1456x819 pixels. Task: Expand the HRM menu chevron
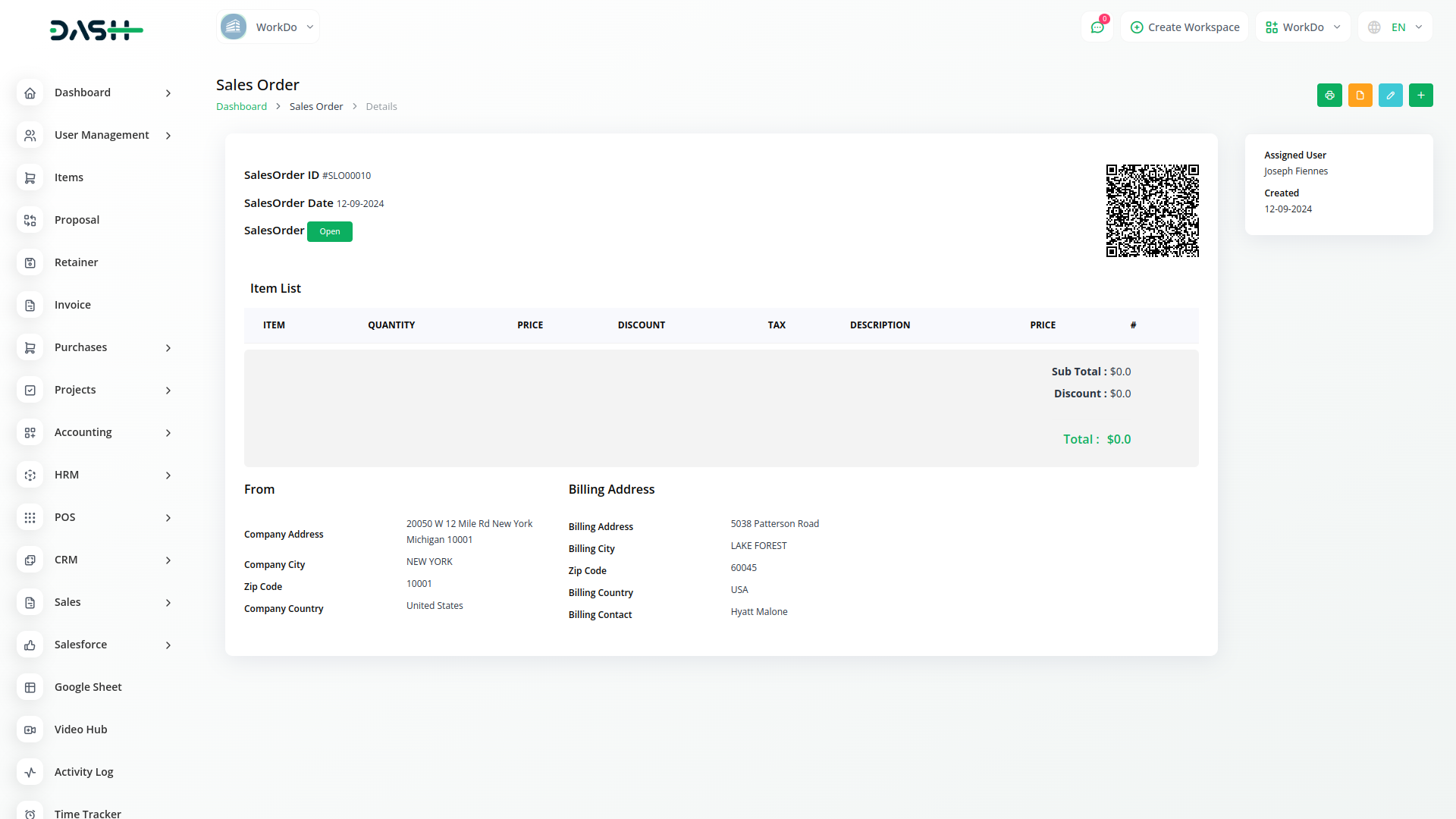coord(168,475)
